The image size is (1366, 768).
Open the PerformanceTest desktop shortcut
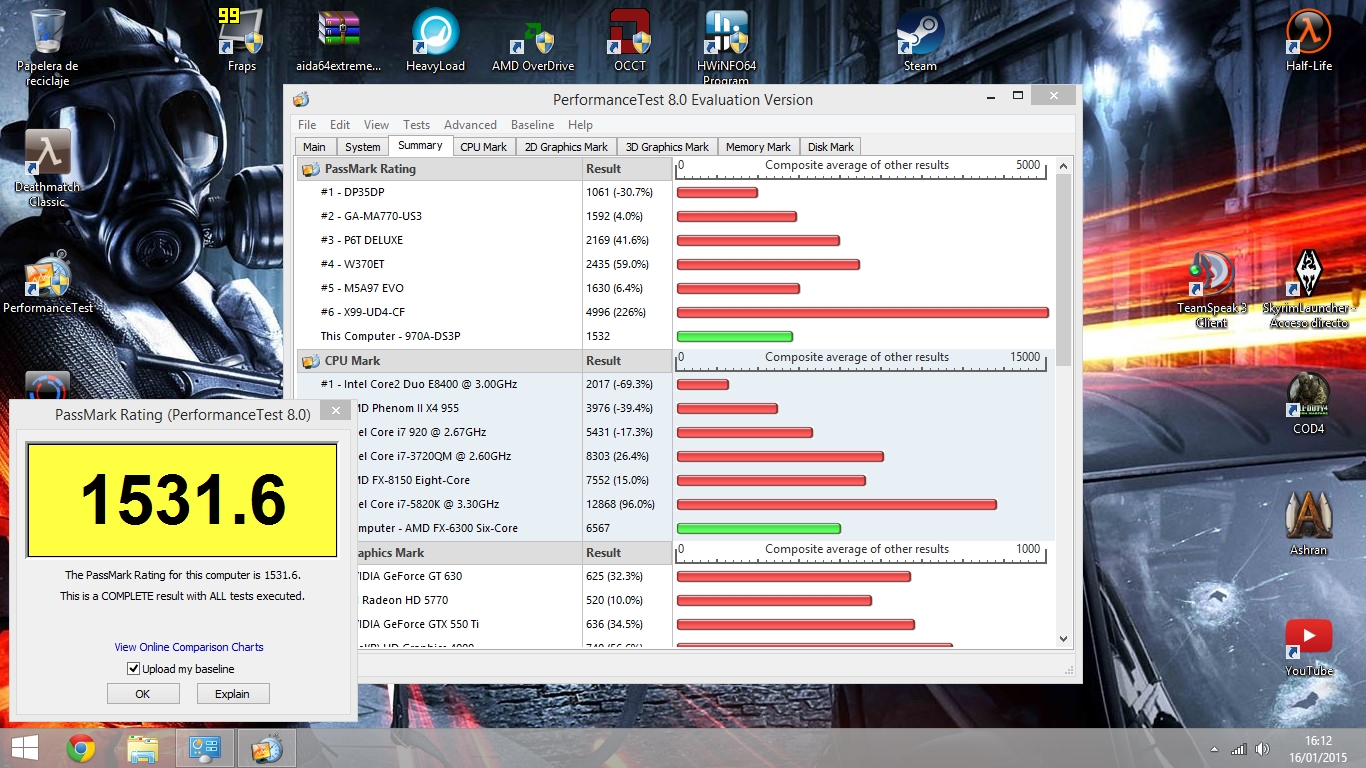pos(47,283)
